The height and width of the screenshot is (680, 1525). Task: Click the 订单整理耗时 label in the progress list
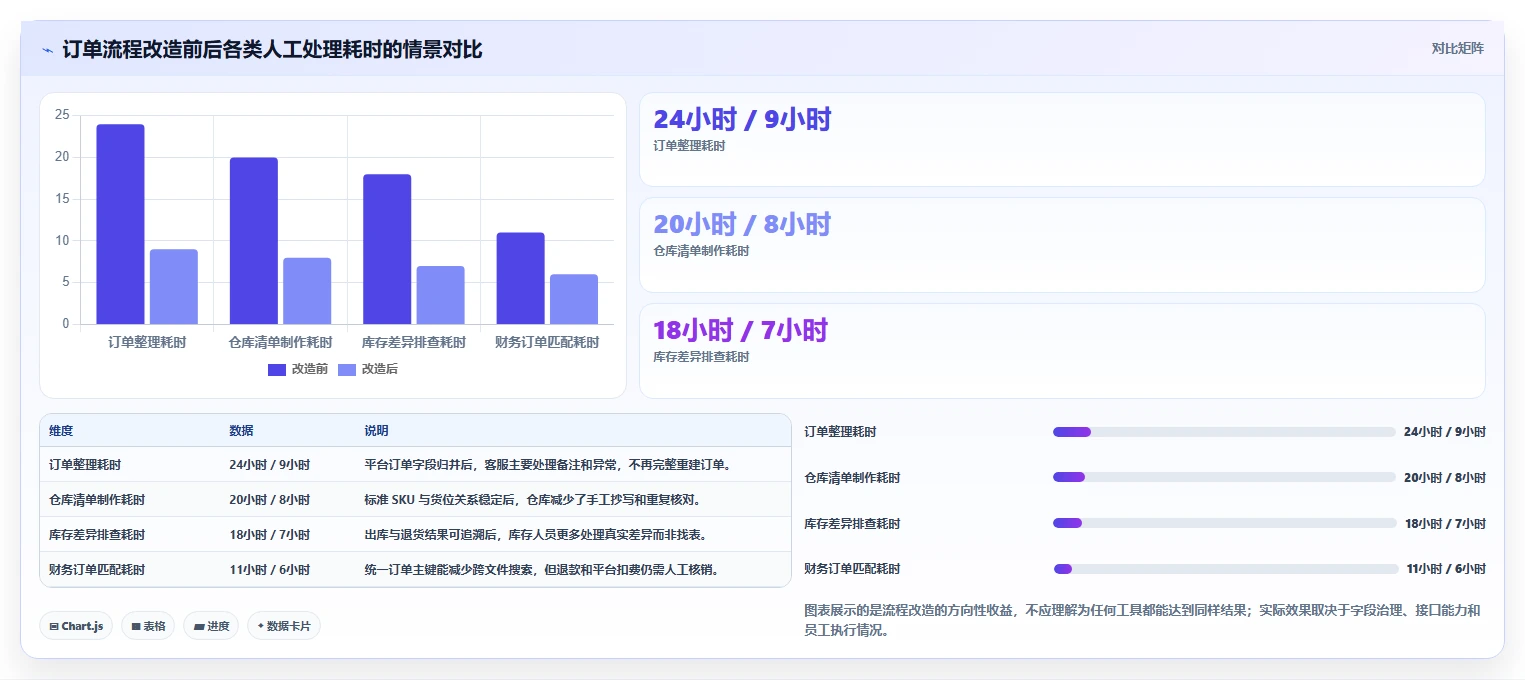[841, 432]
